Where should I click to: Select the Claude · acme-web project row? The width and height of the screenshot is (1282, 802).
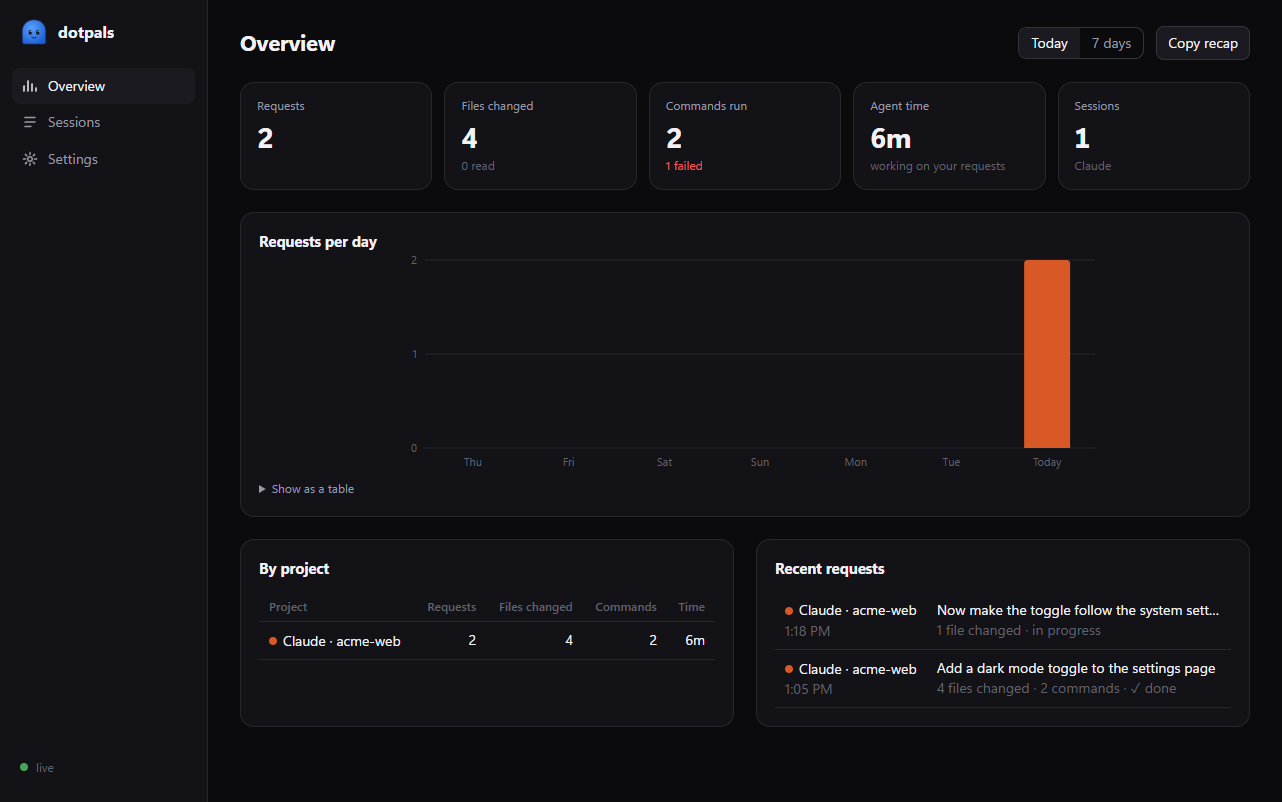487,641
